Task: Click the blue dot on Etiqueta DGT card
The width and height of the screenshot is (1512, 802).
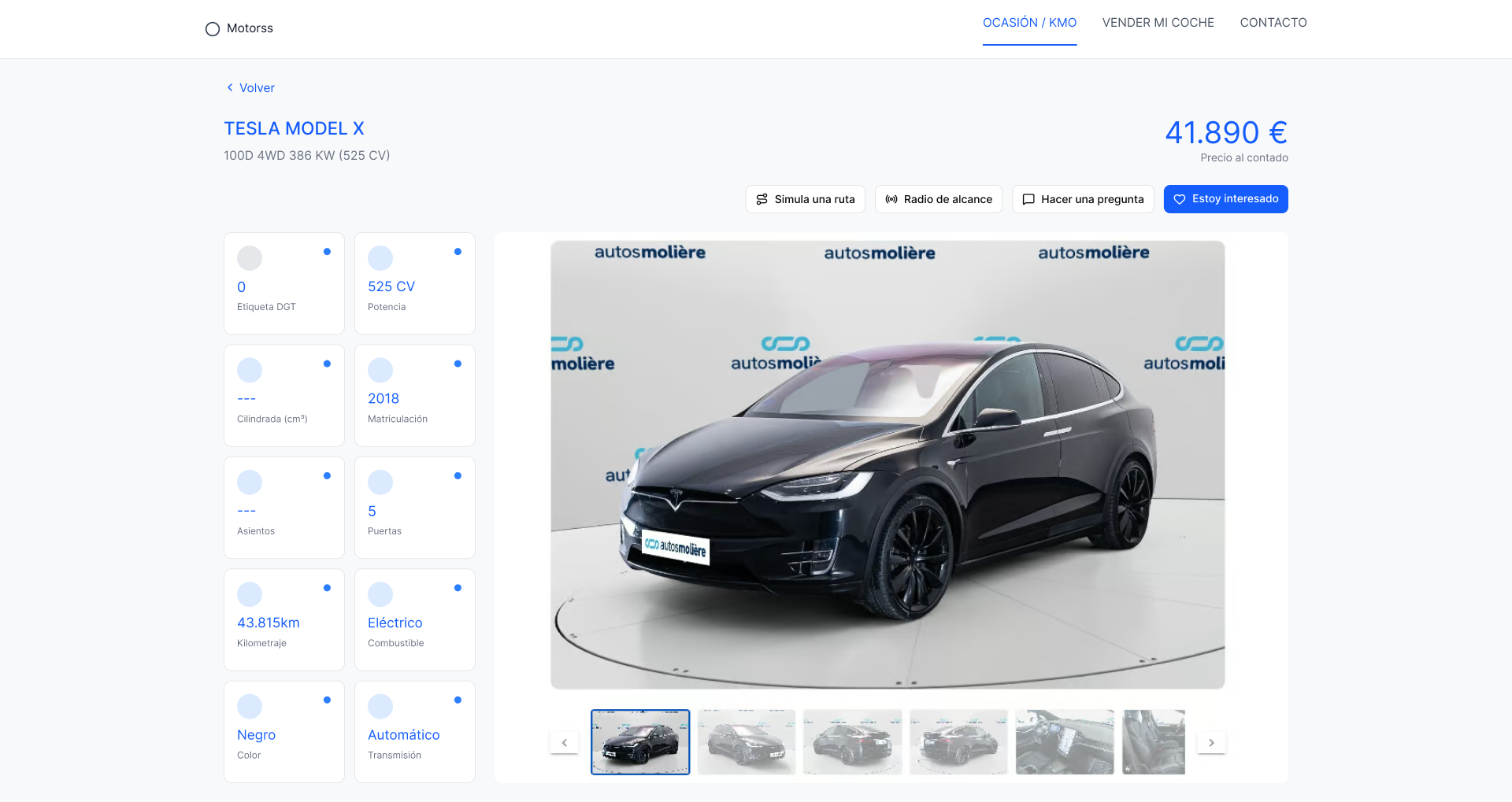Action: (x=327, y=252)
